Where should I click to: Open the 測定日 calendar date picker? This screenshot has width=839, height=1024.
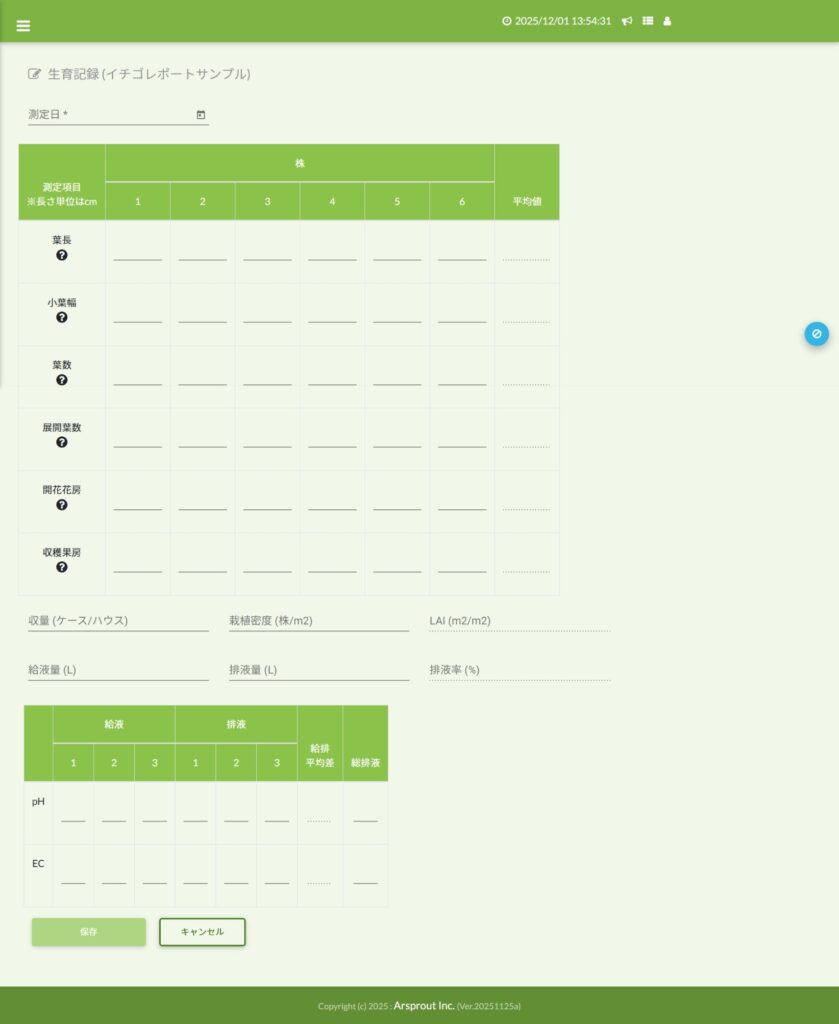(201, 115)
